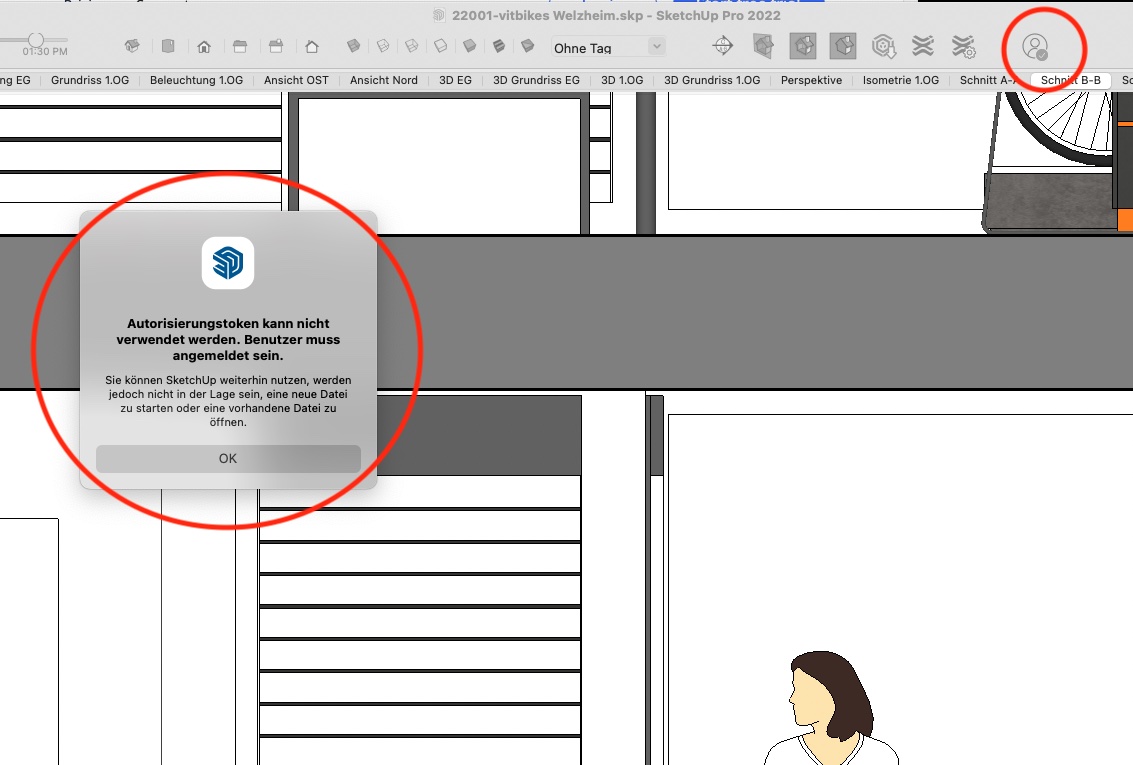The image size is (1133, 765).
Task: Toggle Display Section Cuts
Action: pyautogui.click(x=803, y=46)
